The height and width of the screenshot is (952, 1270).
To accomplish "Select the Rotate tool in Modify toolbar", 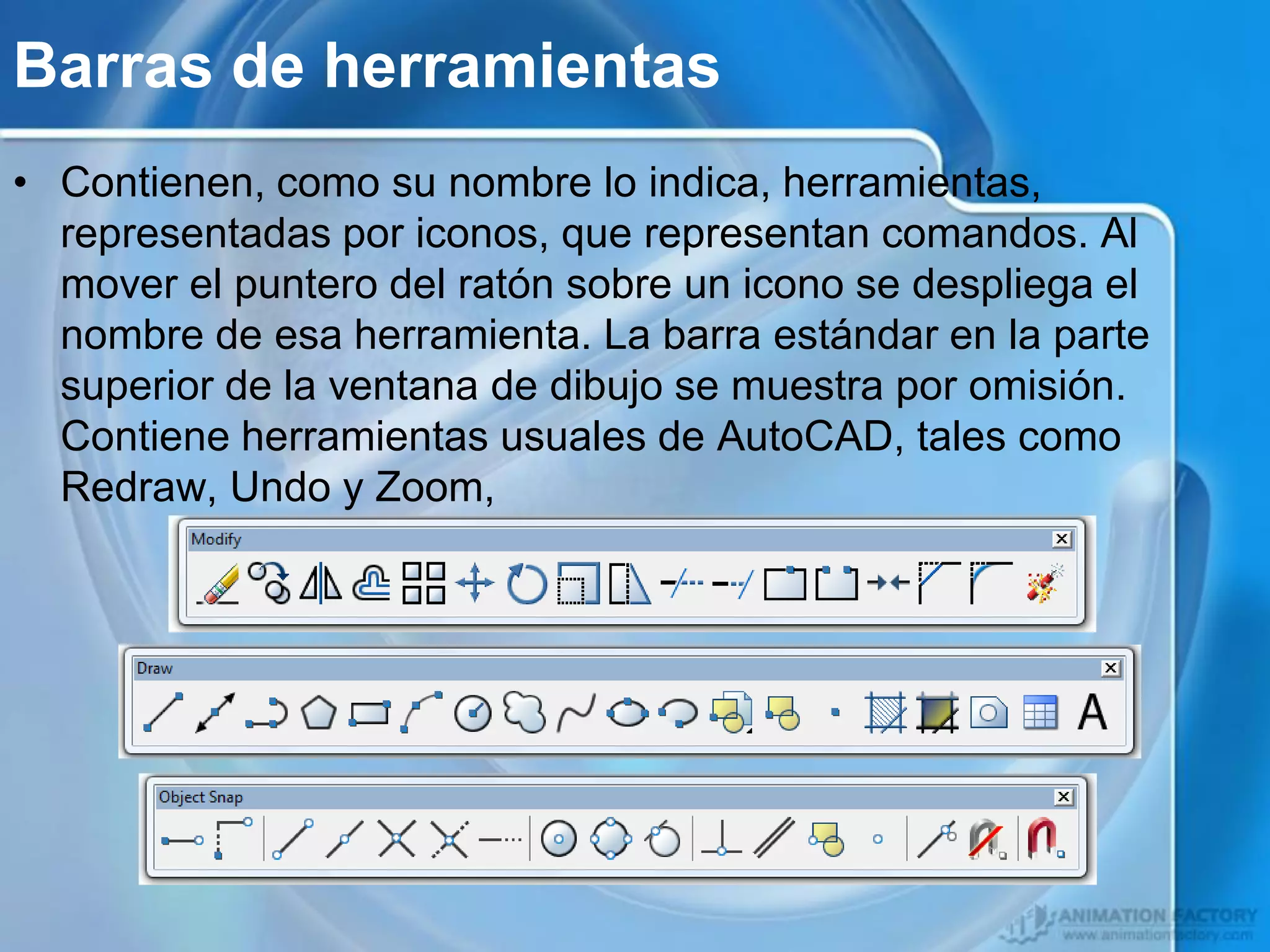I will [x=526, y=583].
